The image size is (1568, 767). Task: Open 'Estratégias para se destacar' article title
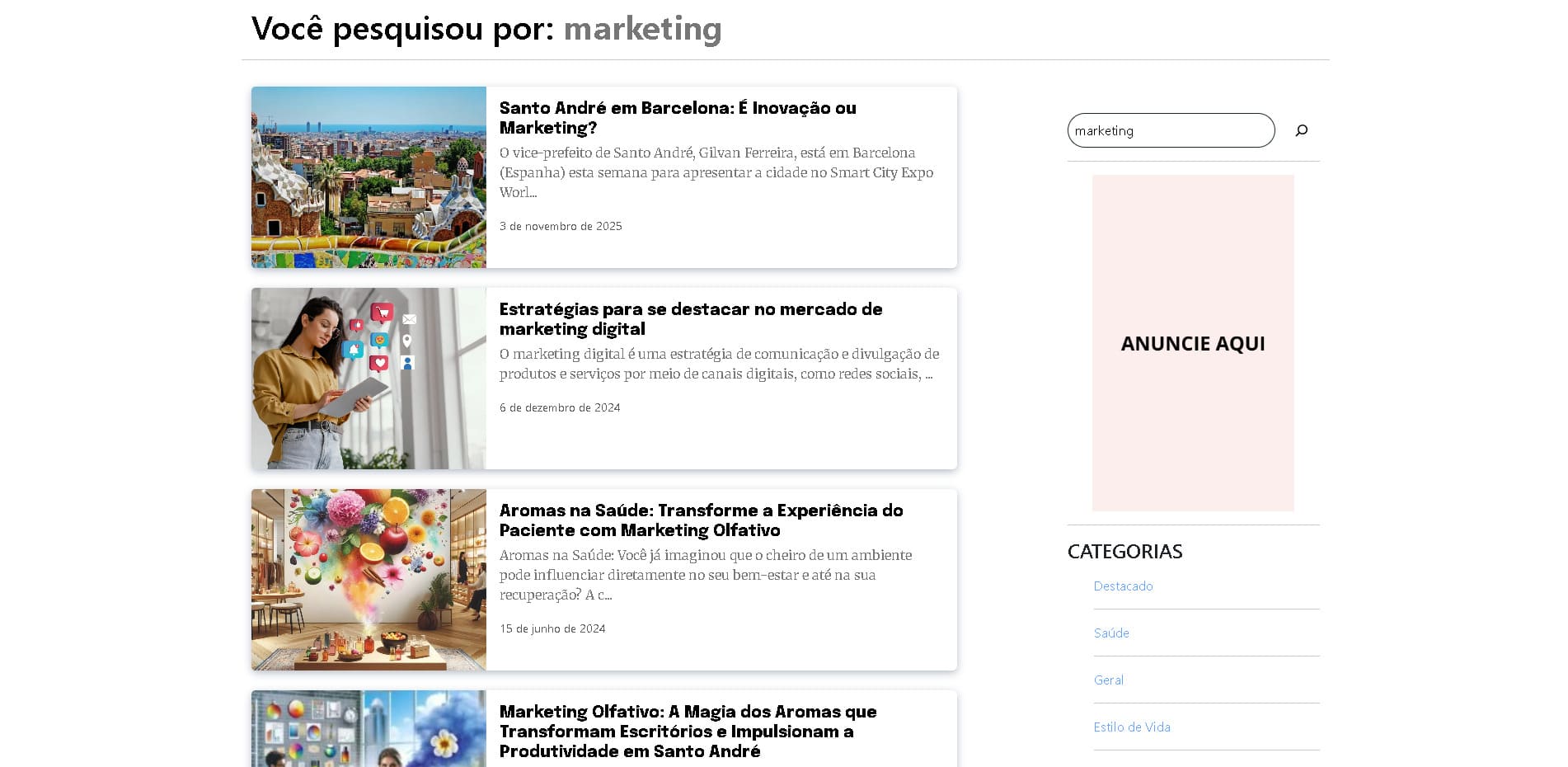(x=691, y=319)
